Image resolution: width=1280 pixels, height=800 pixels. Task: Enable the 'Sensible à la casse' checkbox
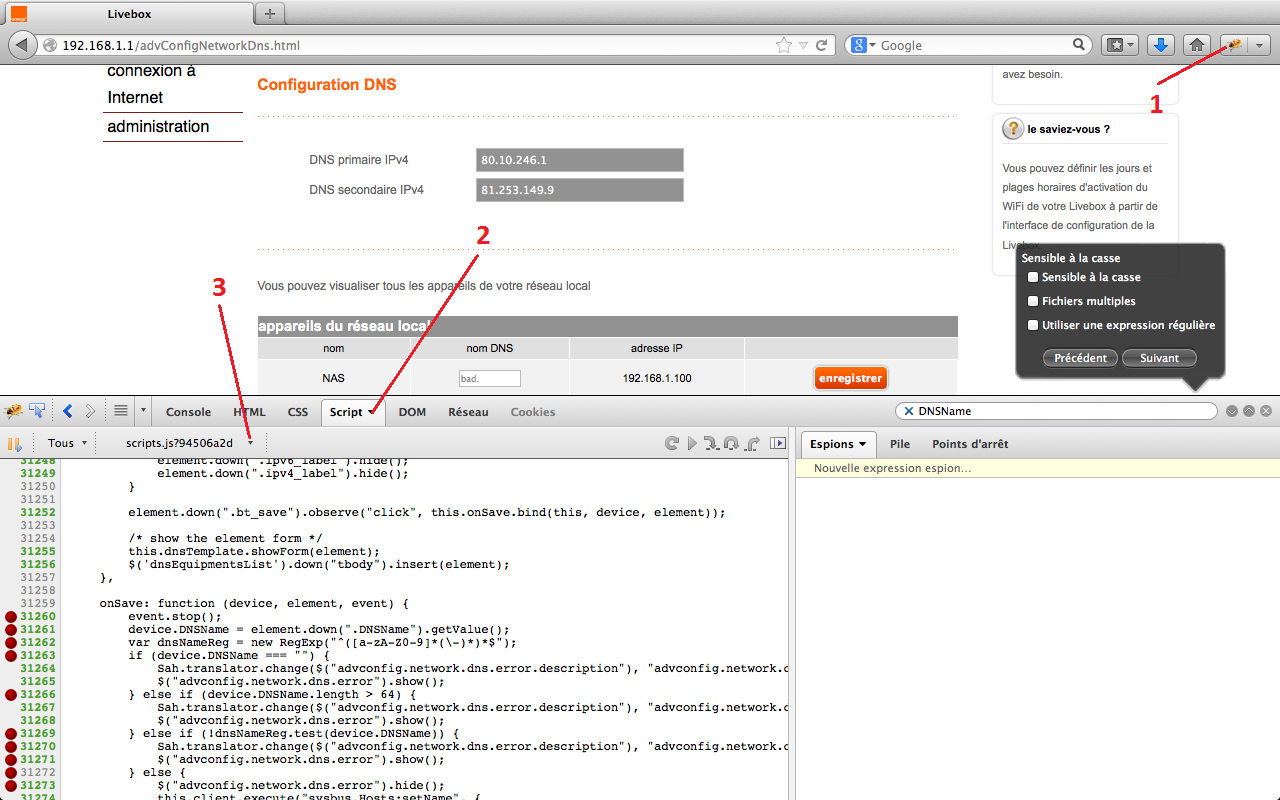coord(1033,277)
